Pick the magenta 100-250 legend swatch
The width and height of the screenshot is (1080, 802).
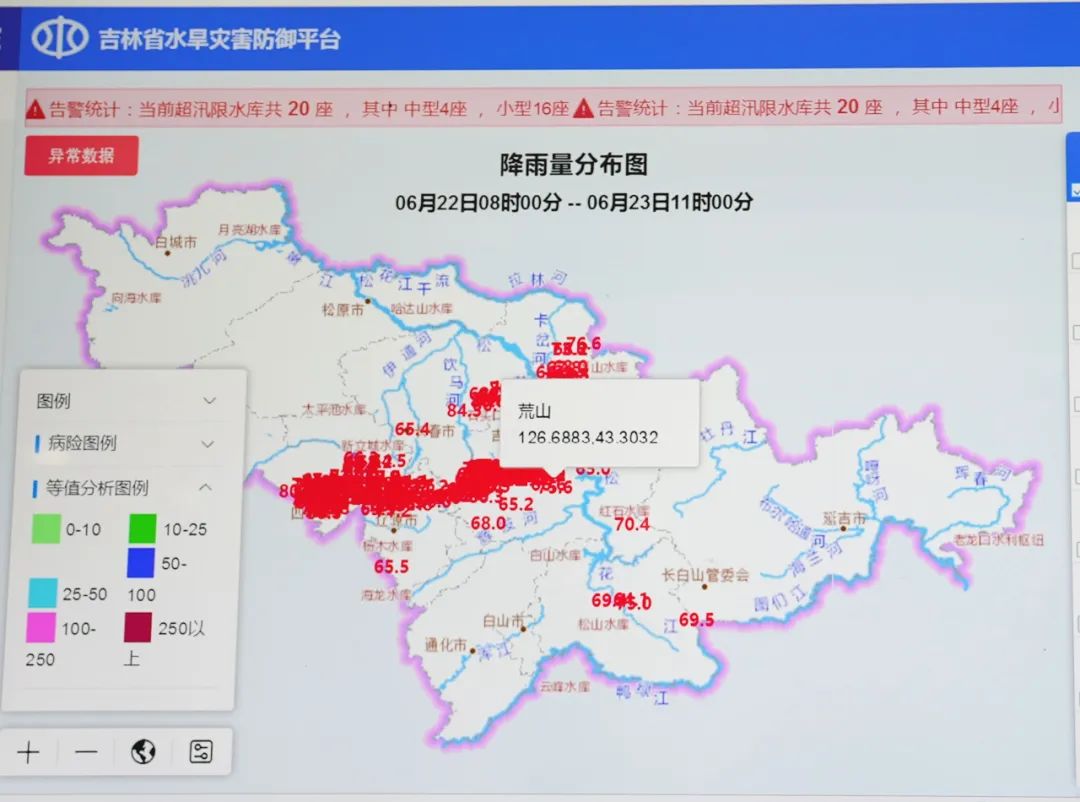point(43,627)
